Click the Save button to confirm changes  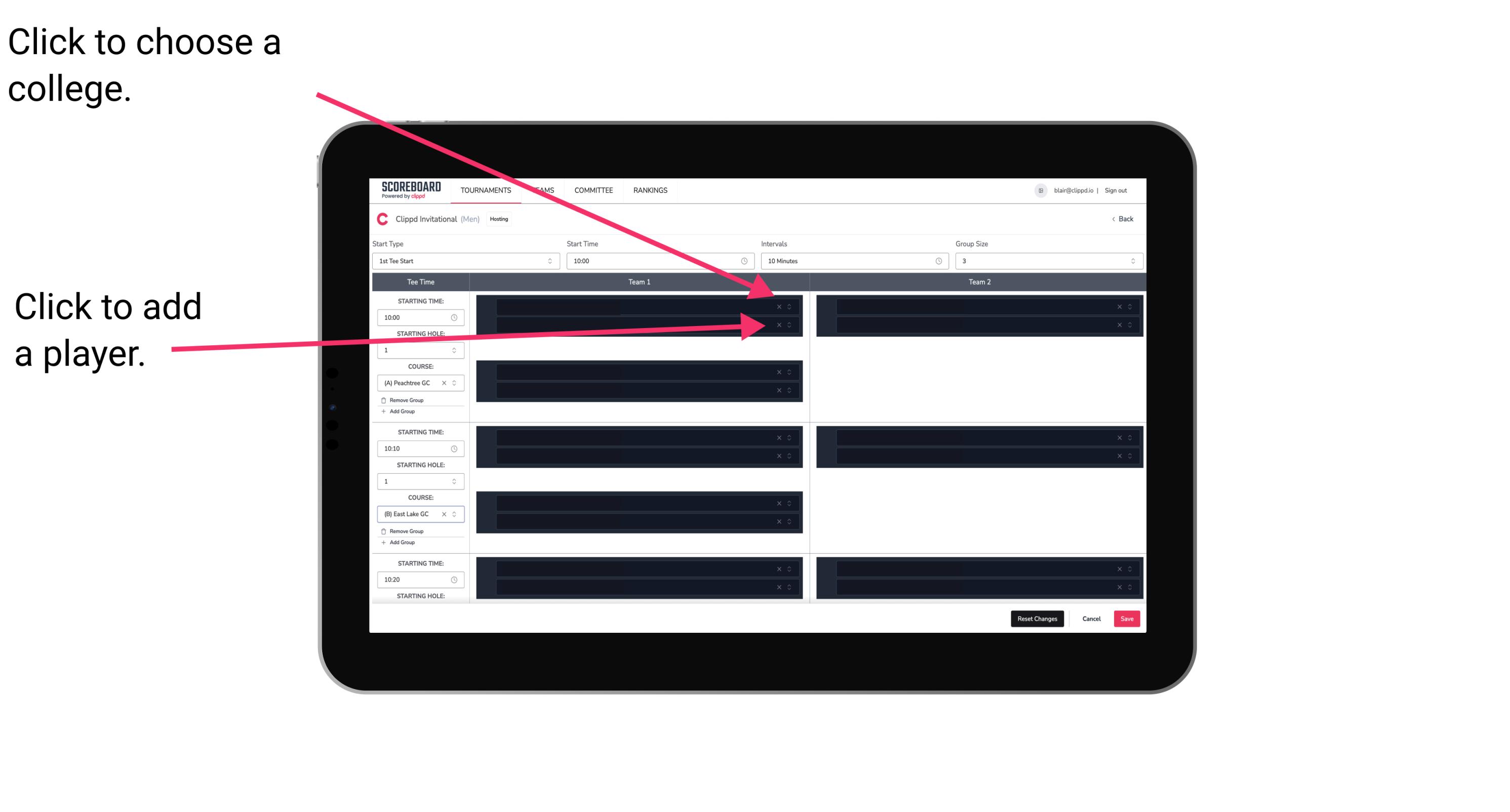(x=1127, y=618)
